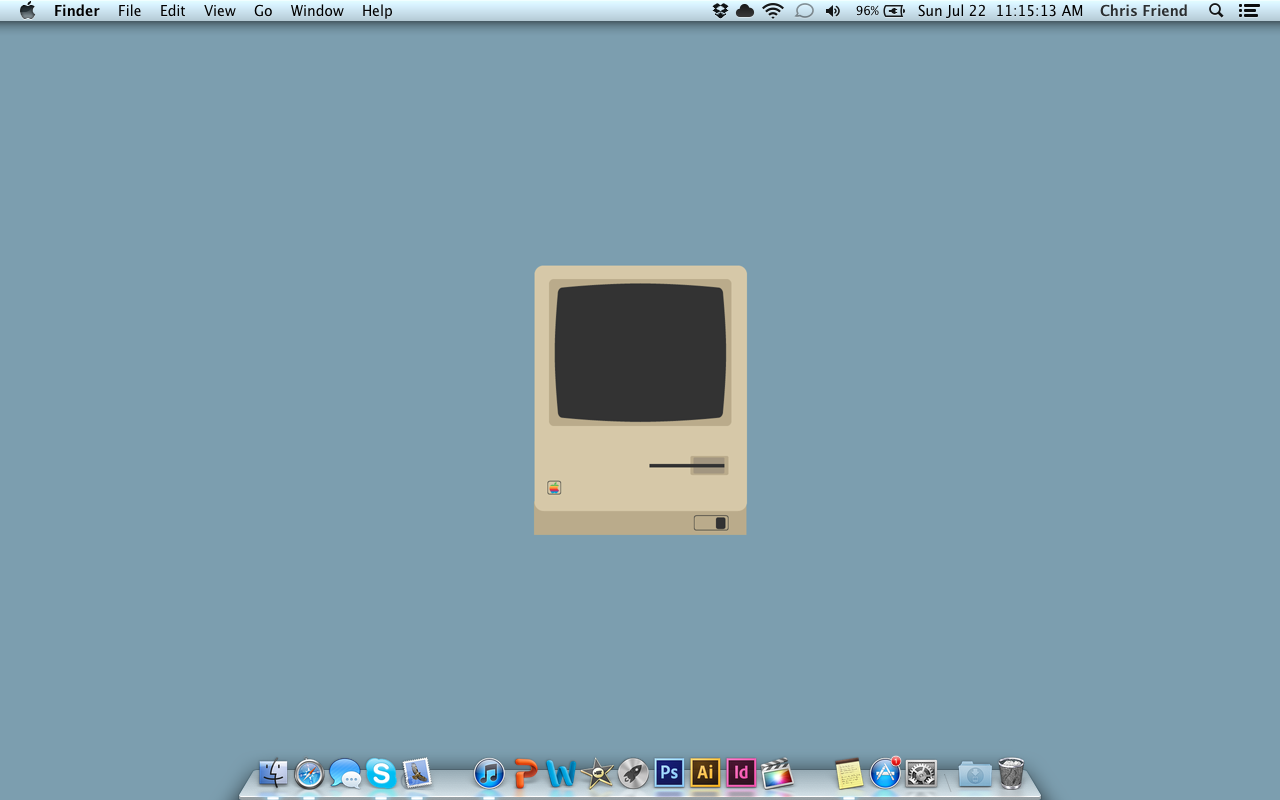Image resolution: width=1280 pixels, height=800 pixels.
Task: Launch Photoshop from the Dock
Action: 669,773
